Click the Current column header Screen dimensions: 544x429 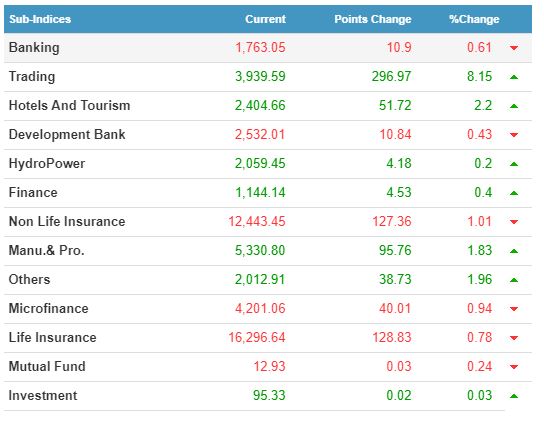click(x=265, y=19)
